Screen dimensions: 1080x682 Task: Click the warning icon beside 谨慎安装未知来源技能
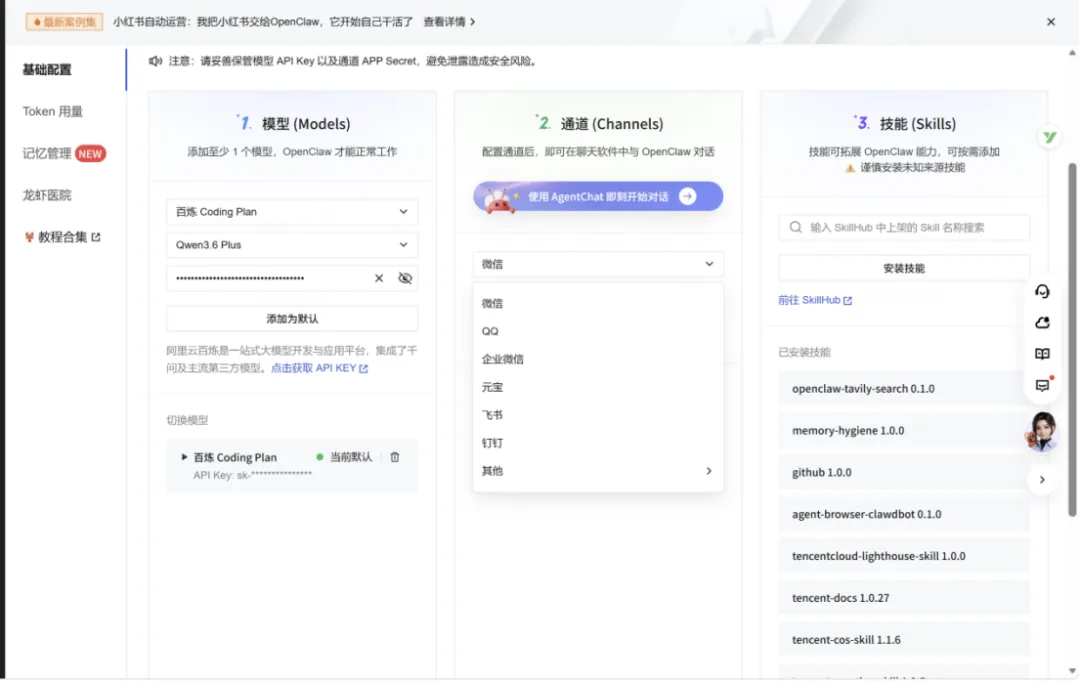pyautogui.click(x=850, y=168)
